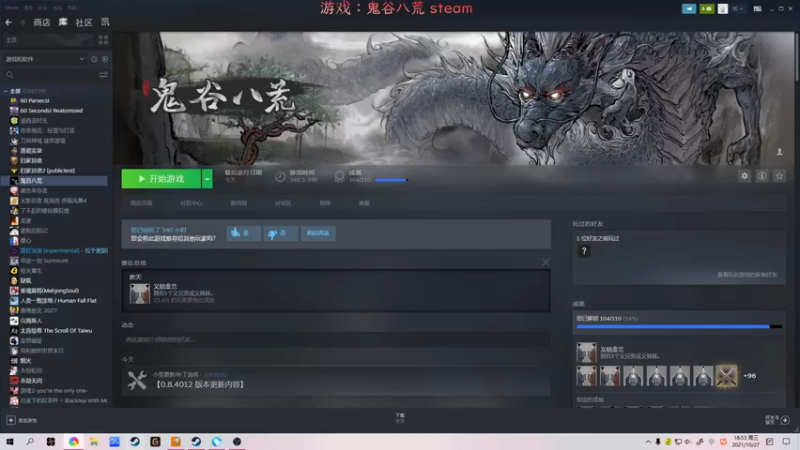Click the green notifications mail button
800x450 pixels.
(707, 9)
